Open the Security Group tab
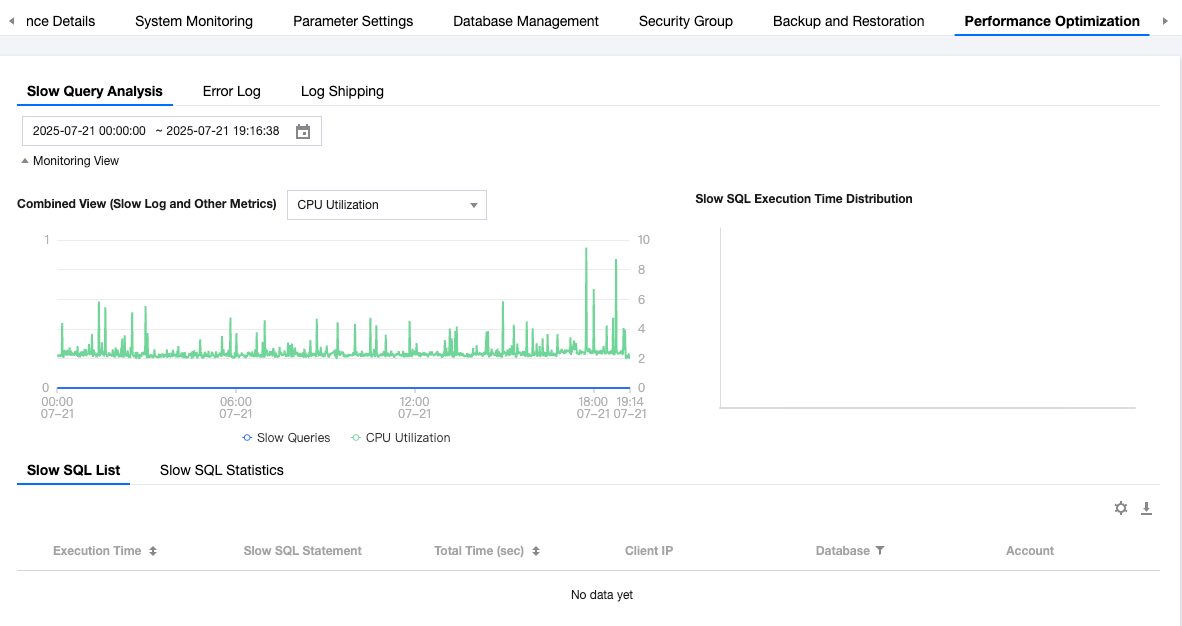Screen dimensions: 1182x626 [x=685, y=21]
